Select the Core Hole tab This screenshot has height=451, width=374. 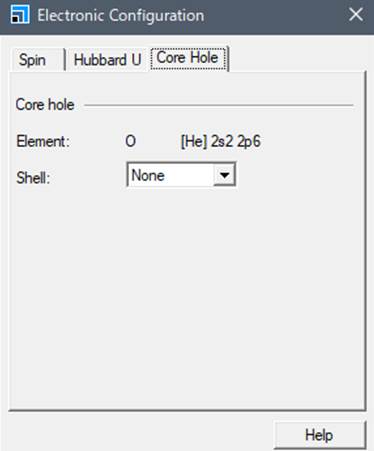(188, 58)
